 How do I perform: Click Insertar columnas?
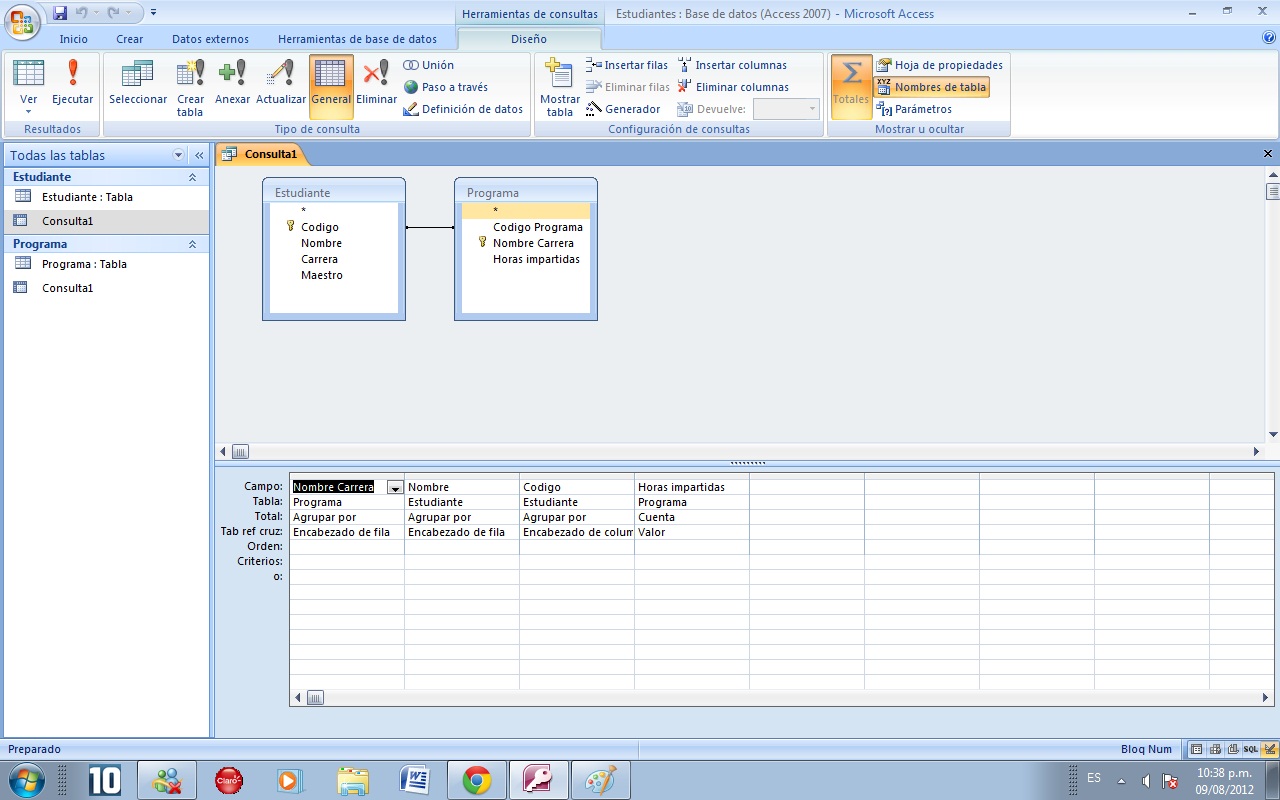click(x=732, y=65)
